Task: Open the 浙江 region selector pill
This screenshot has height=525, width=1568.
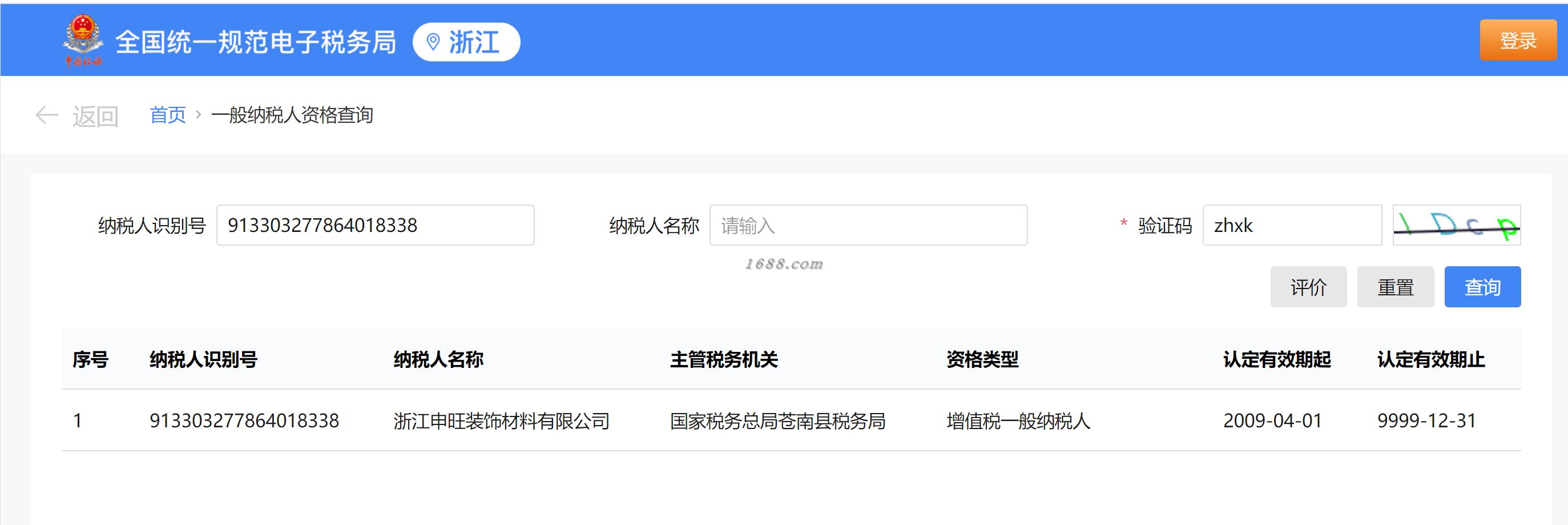Action: click(466, 42)
